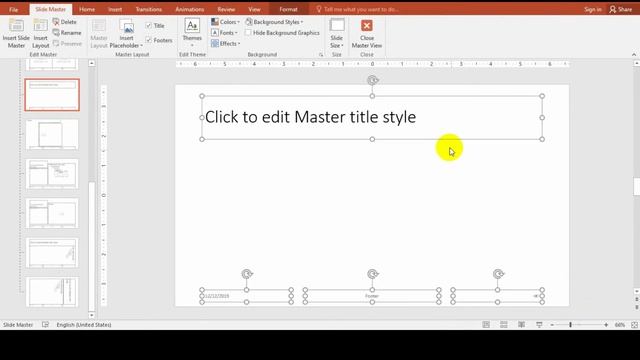The image size is (640, 360).
Task: Close Master View
Action: [367, 33]
